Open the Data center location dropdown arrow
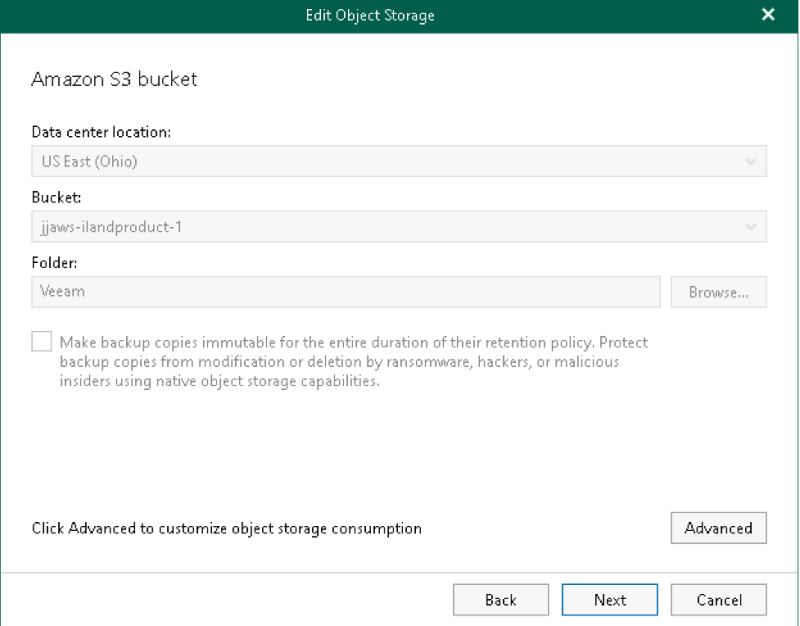This screenshot has height=626, width=800. click(x=750, y=162)
